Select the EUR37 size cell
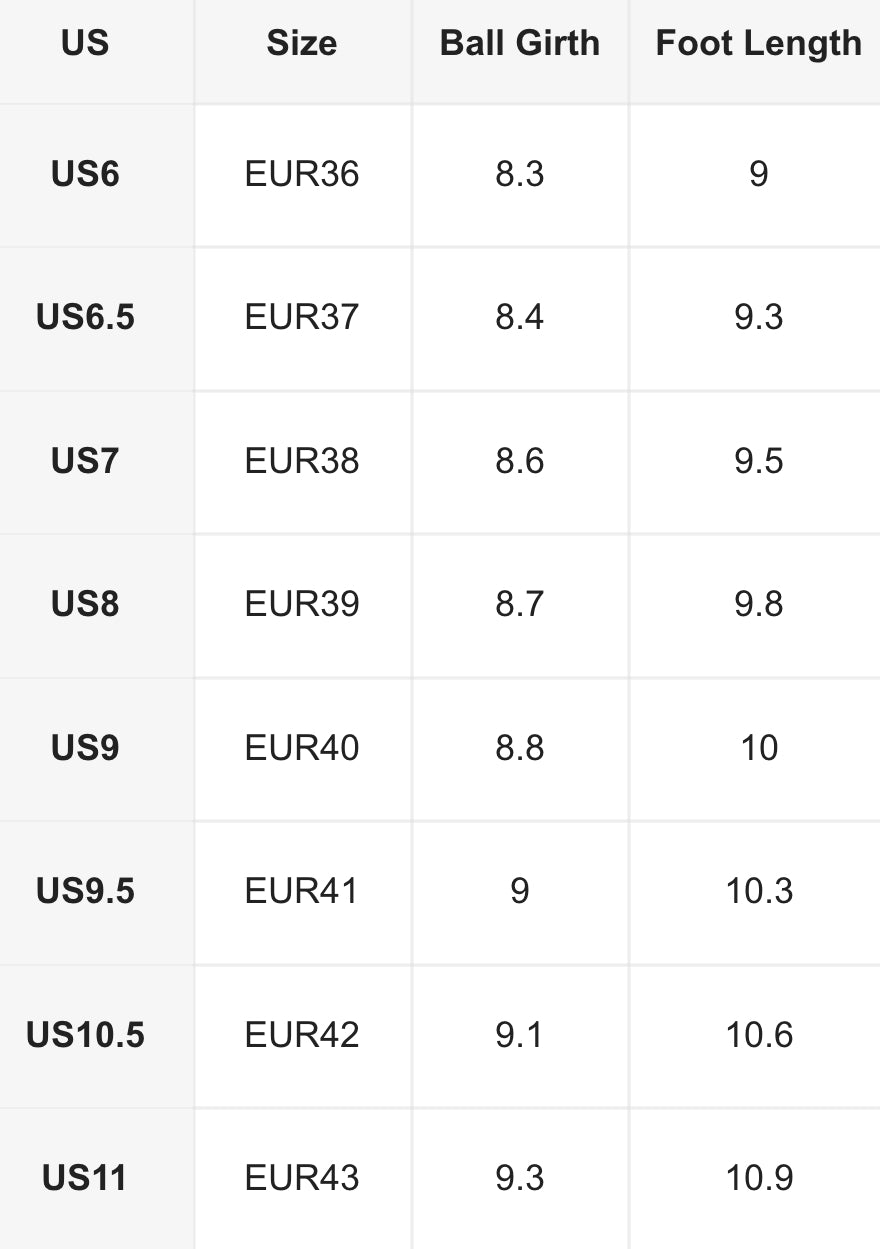Screen dimensions: 880x1249 tap(301, 317)
